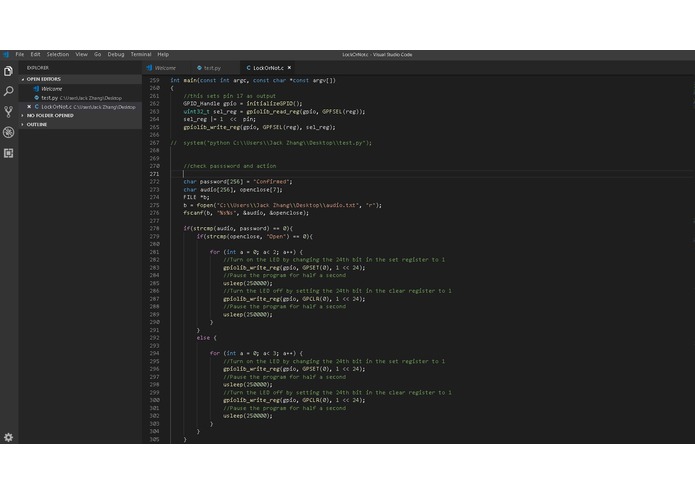Open the Source Control view
This screenshot has height=494, width=695.
(8, 112)
